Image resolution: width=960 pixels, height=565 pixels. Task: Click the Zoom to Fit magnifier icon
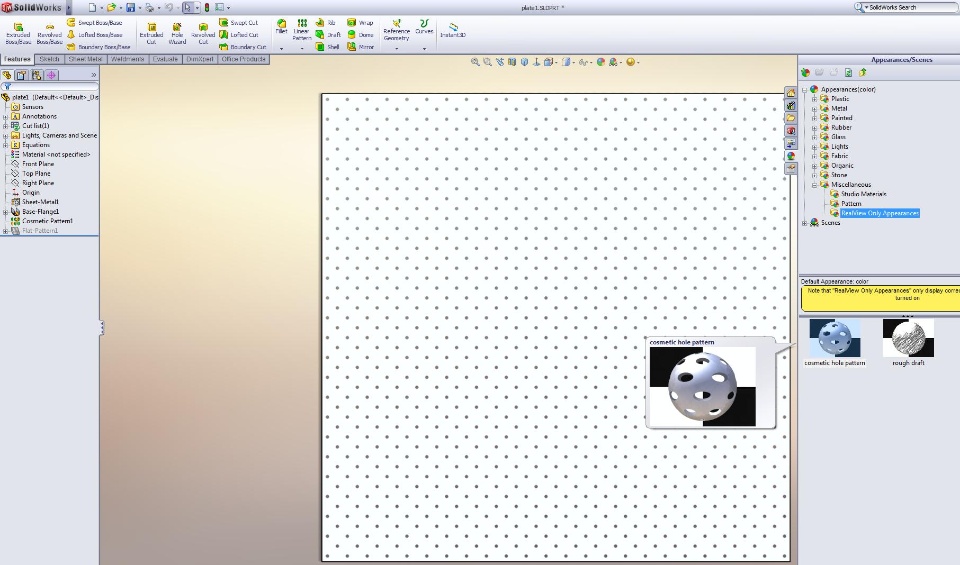click(475, 62)
